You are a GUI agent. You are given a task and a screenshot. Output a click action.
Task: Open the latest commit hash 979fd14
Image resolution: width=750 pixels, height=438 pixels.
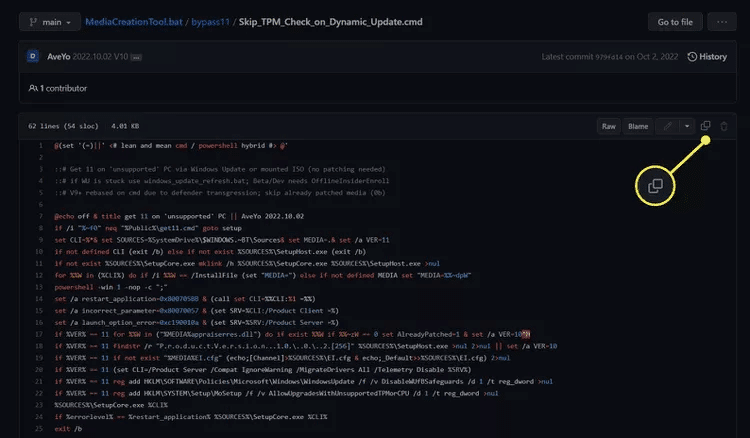[x=609, y=57]
